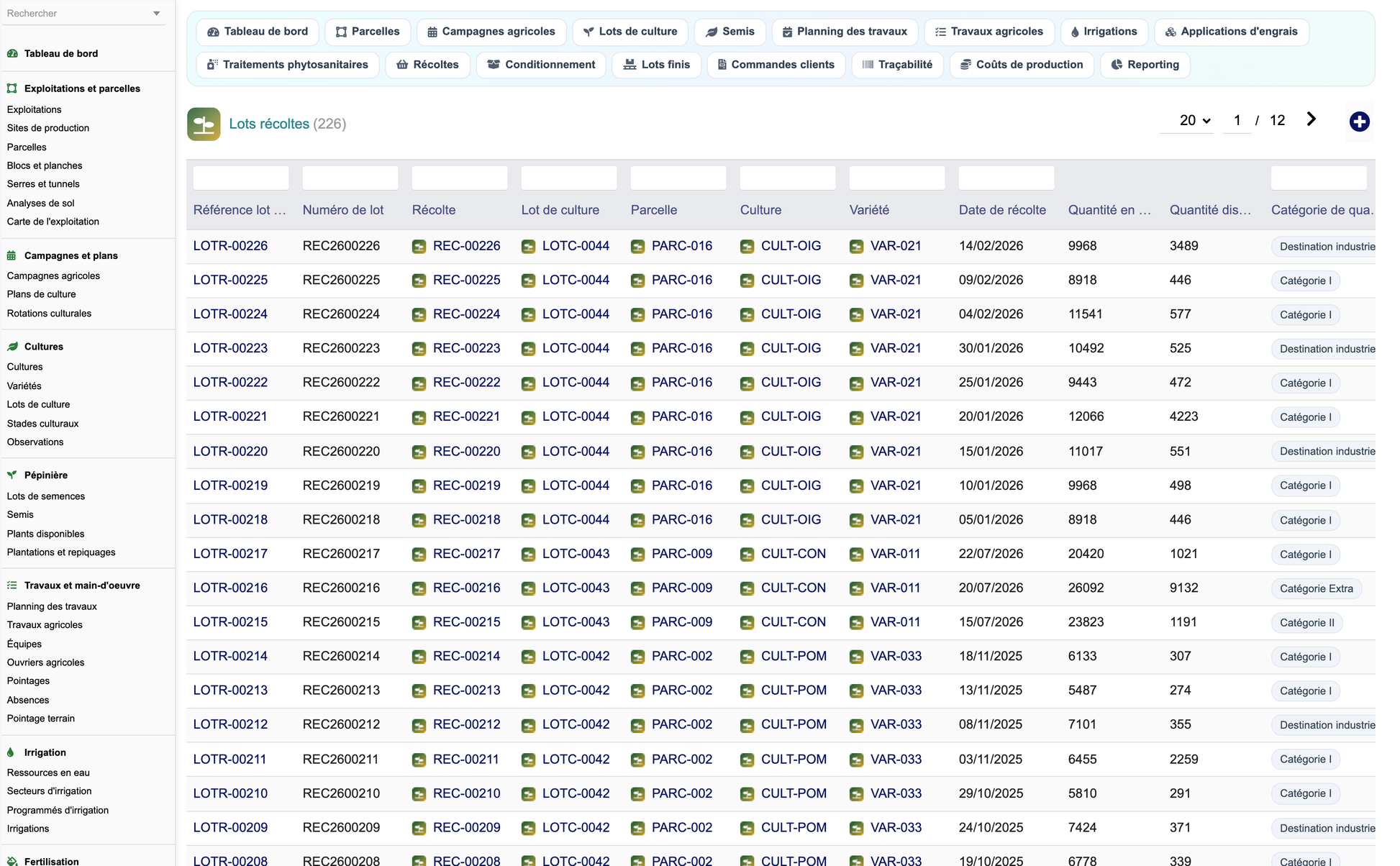1400x866 pixels.
Task: Open the Rechercher dropdown arrow
Action: [x=157, y=14]
